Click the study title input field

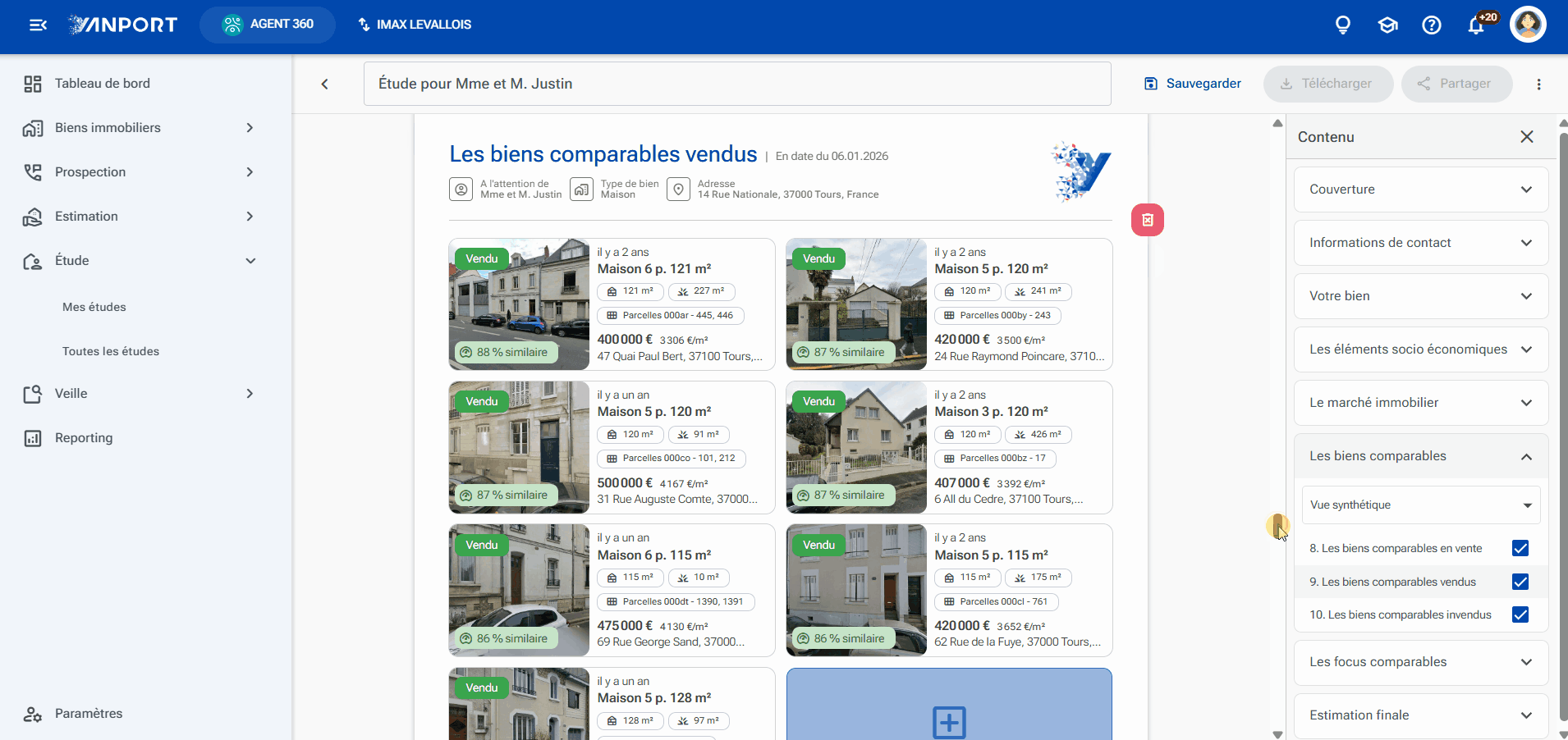[x=737, y=84]
